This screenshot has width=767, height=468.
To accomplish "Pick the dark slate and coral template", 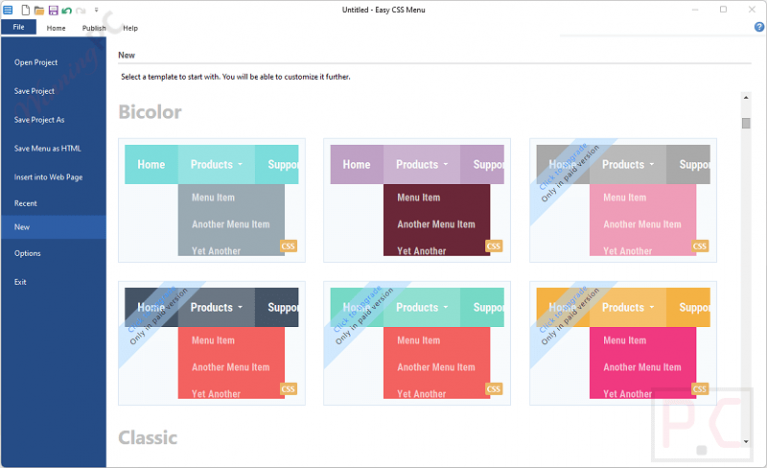I will [x=212, y=343].
